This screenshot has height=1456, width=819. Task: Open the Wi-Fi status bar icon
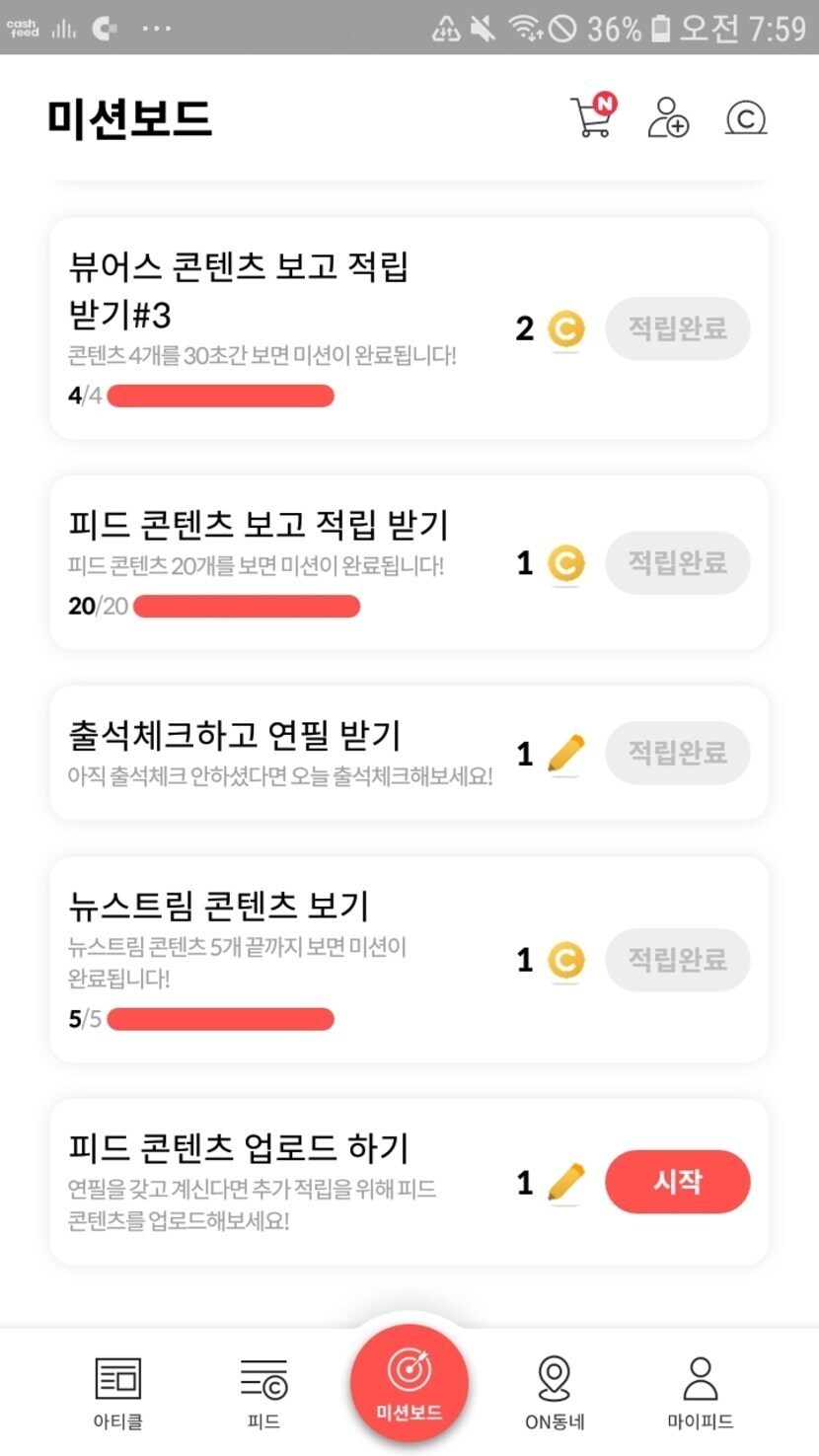pyautogui.click(x=526, y=28)
